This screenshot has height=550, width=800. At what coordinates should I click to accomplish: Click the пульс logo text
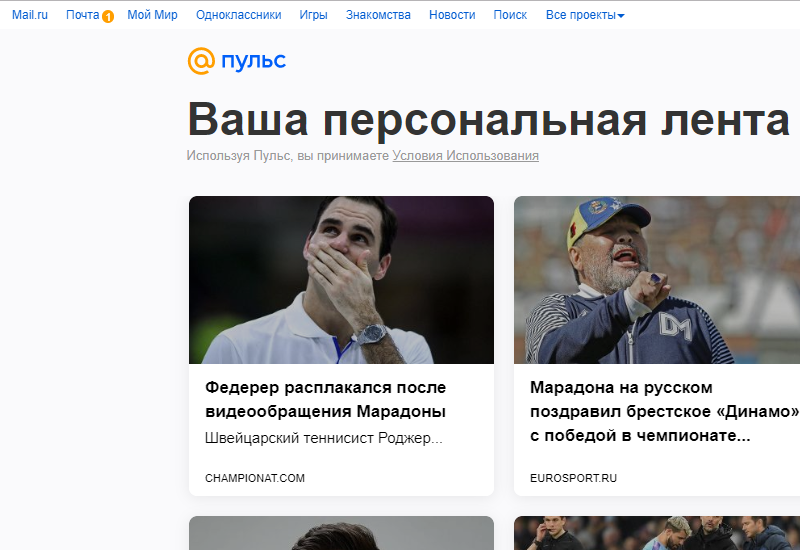(x=253, y=61)
